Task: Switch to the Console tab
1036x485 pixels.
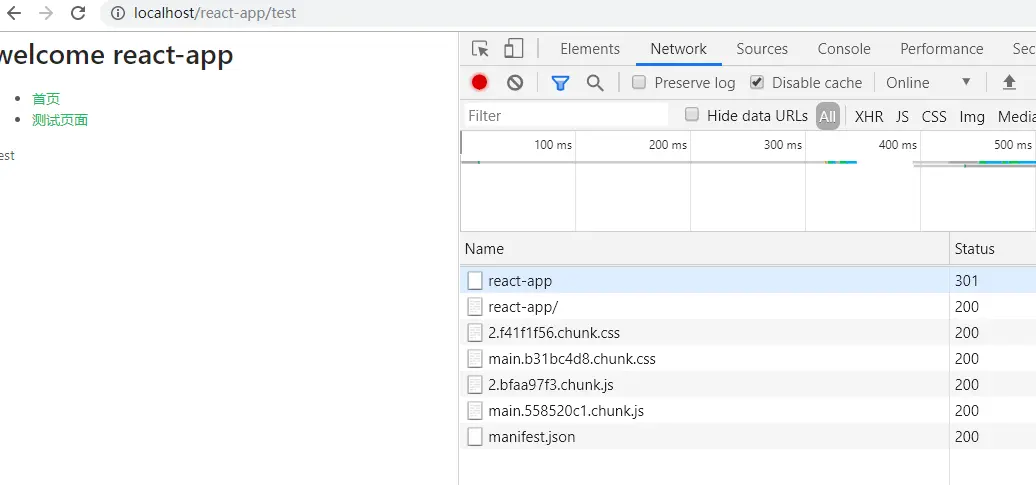Action: point(844,49)
